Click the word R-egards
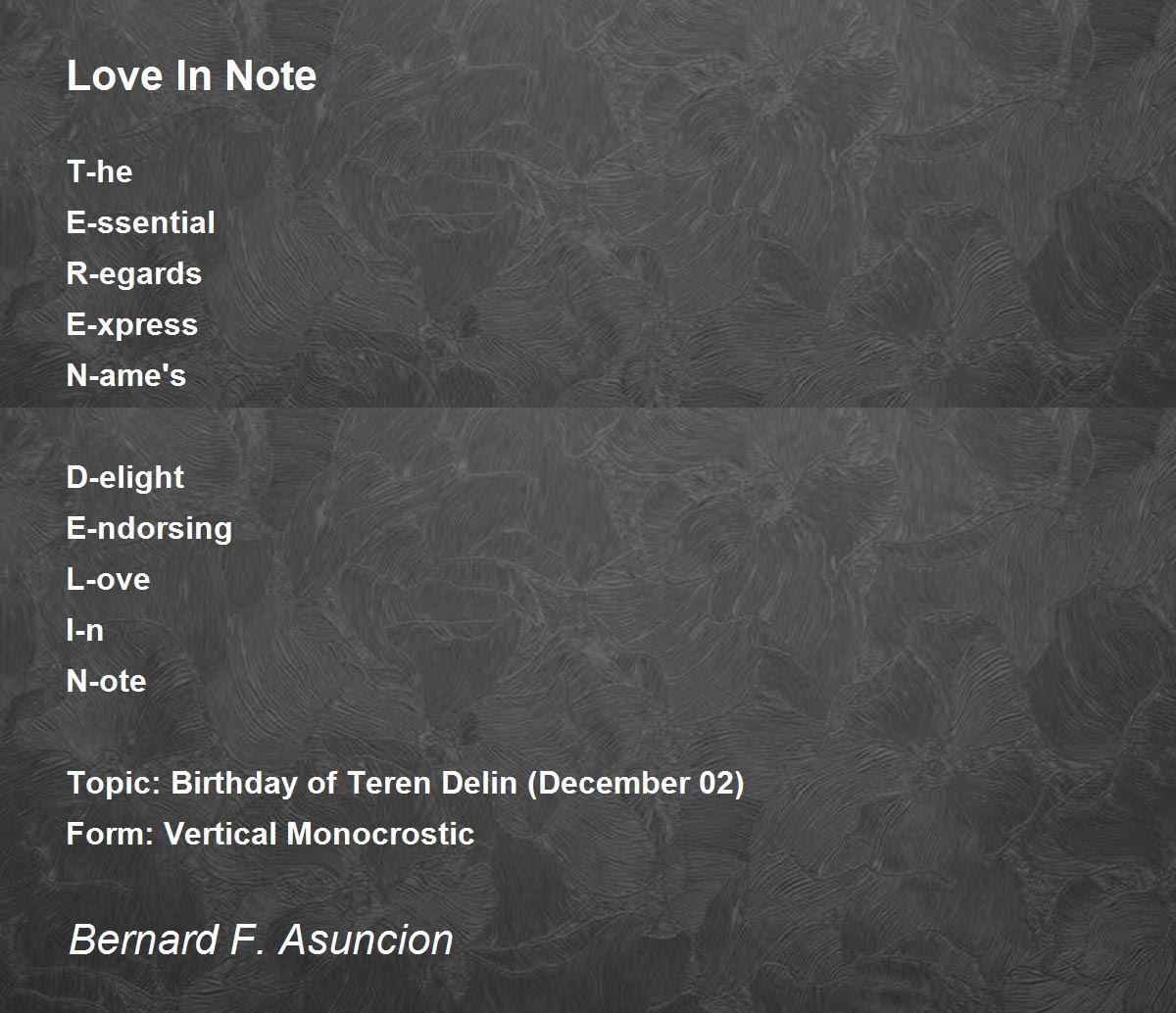Image resolution: width=1176 pixels, height=1013 pixels. click(134, 273)
